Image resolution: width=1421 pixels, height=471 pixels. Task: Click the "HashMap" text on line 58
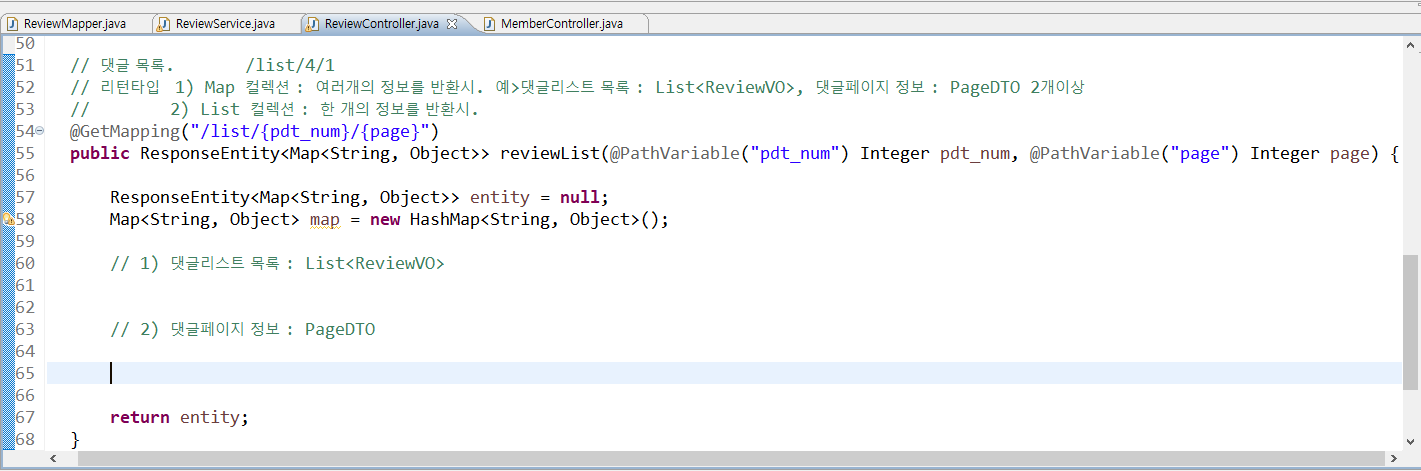point(444,219)
